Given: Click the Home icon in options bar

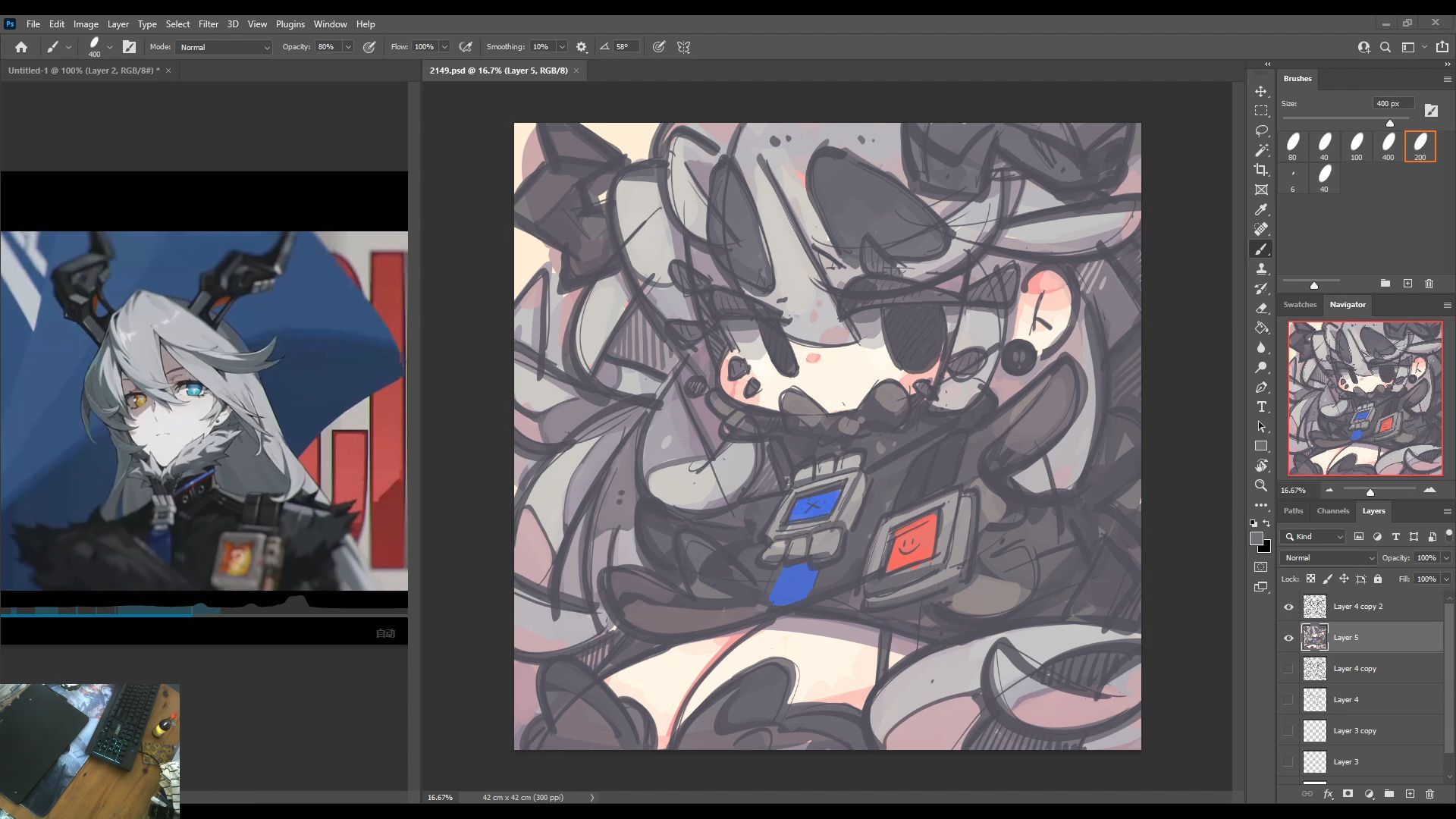Looking at the screenshot, I should [21, 47].
